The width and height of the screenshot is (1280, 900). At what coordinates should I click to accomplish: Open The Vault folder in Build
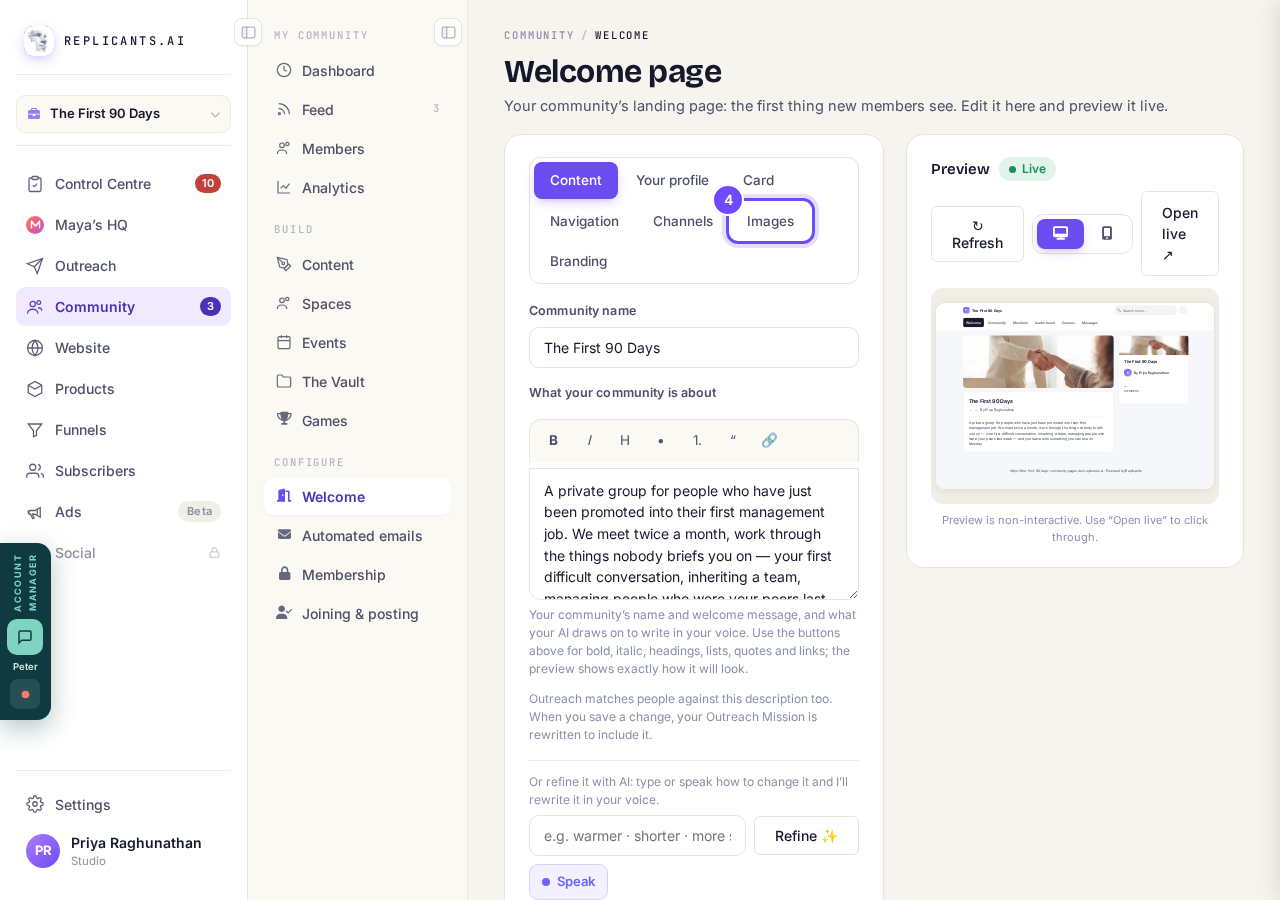357,381
